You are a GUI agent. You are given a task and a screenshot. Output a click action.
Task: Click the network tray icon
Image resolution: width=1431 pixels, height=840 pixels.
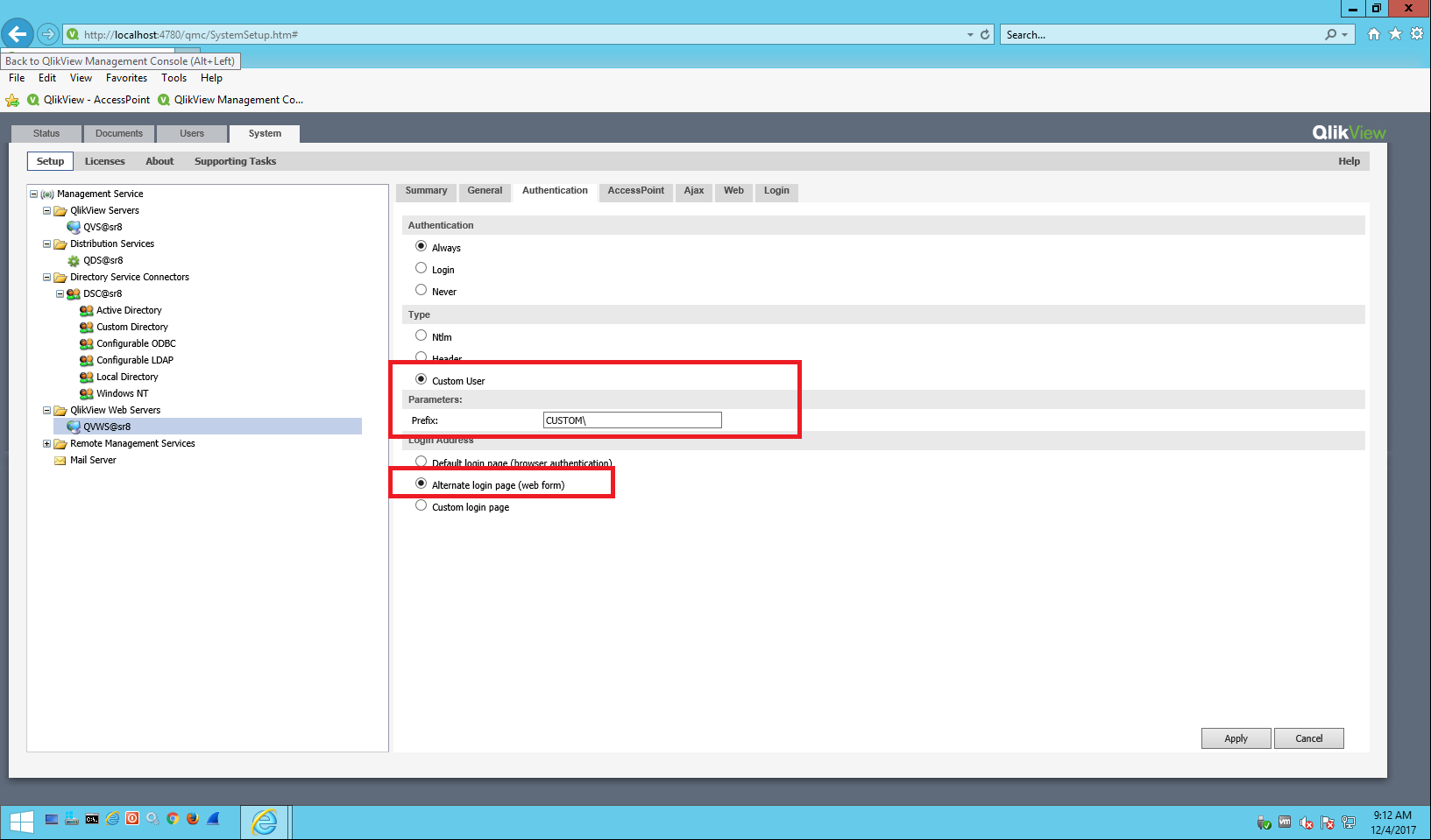tap(1349, 822)
